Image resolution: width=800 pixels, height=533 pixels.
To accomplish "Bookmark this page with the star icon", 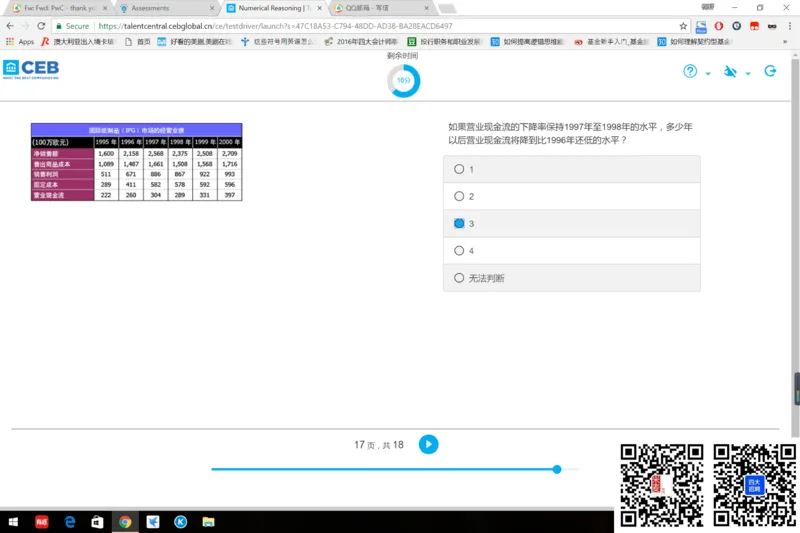I will click(683, 26).
